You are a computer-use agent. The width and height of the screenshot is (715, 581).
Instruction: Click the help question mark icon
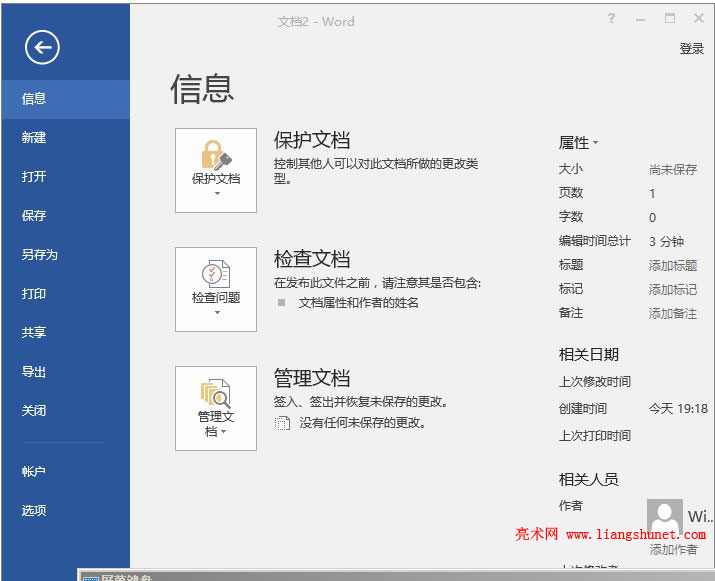point(611,18)
